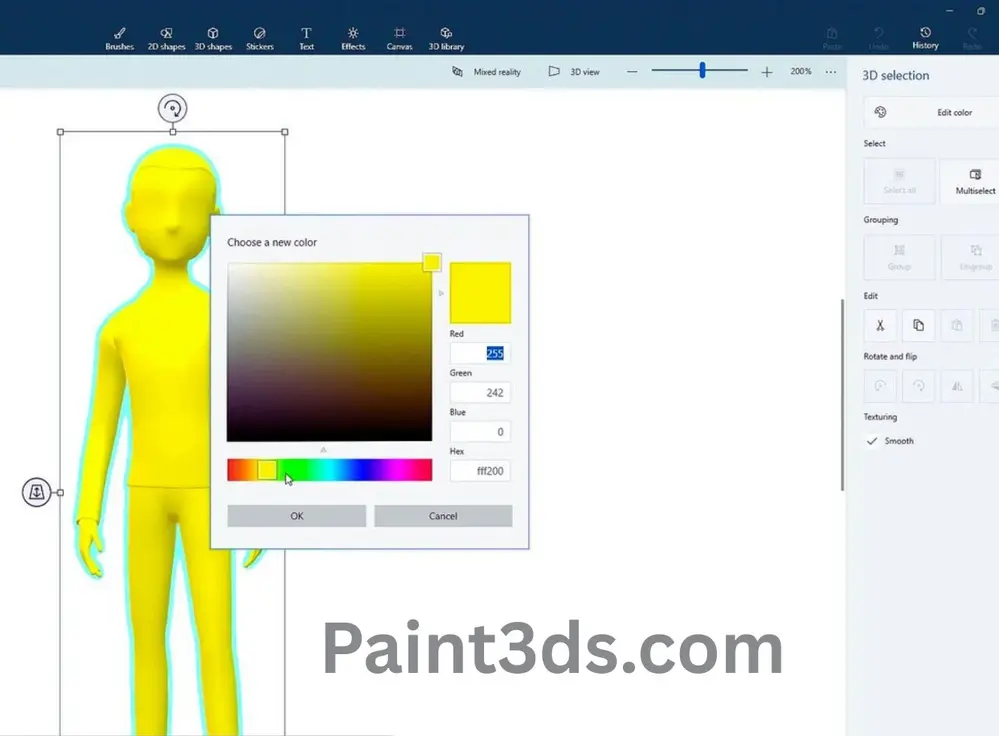Image resolution: width=999 pixels, height=736 pixels.
Task: Select the Text tool
Action: pos(306,37)
